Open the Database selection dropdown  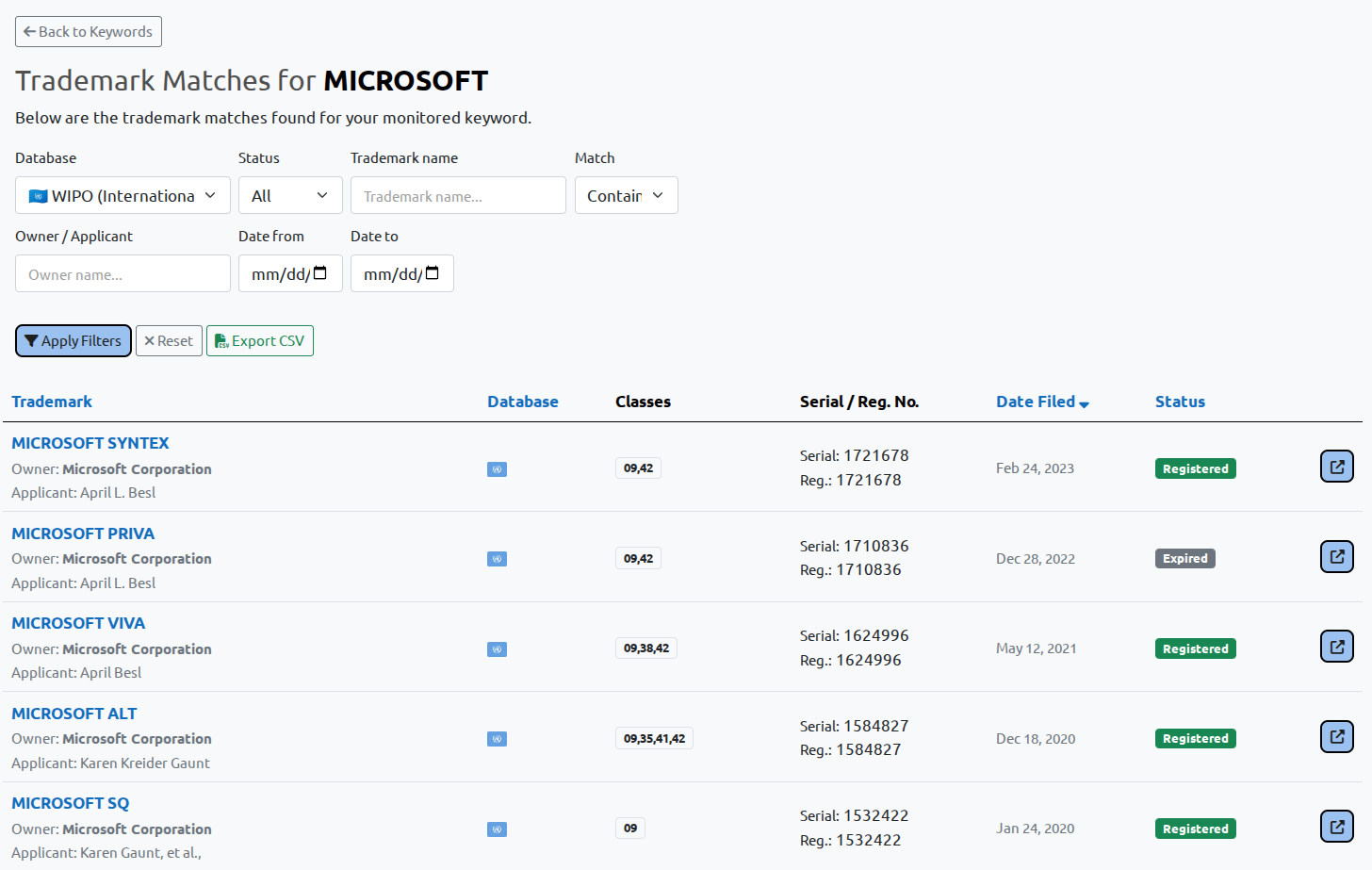click(x=122, y=195)
